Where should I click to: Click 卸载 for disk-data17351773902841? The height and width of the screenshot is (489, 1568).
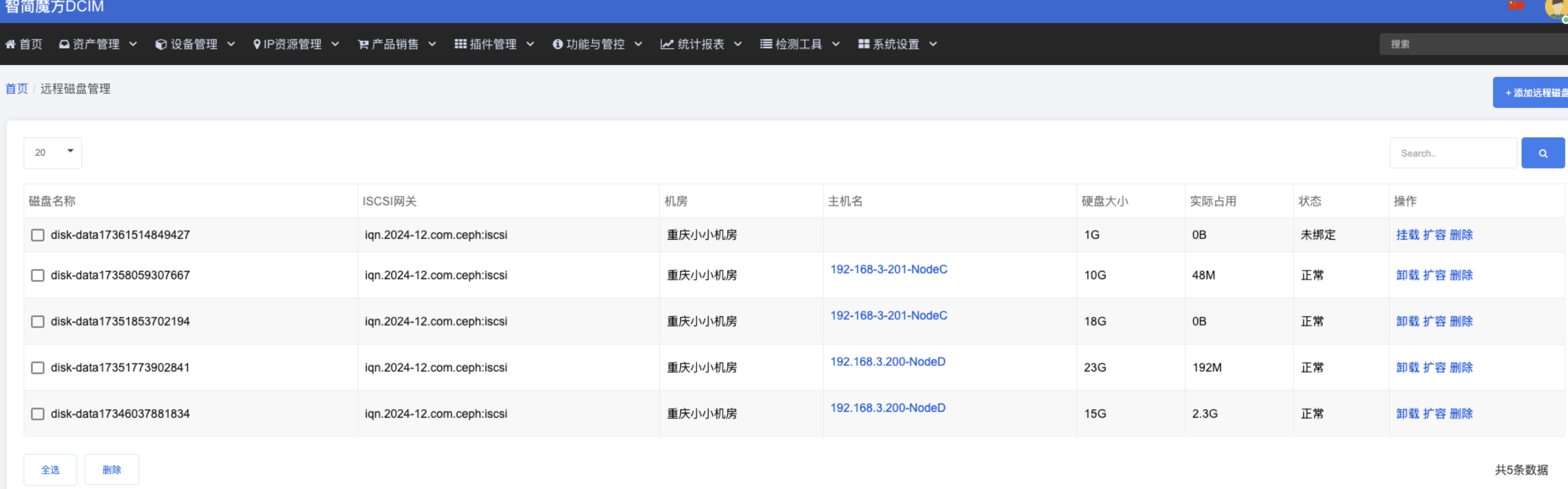1407,368
